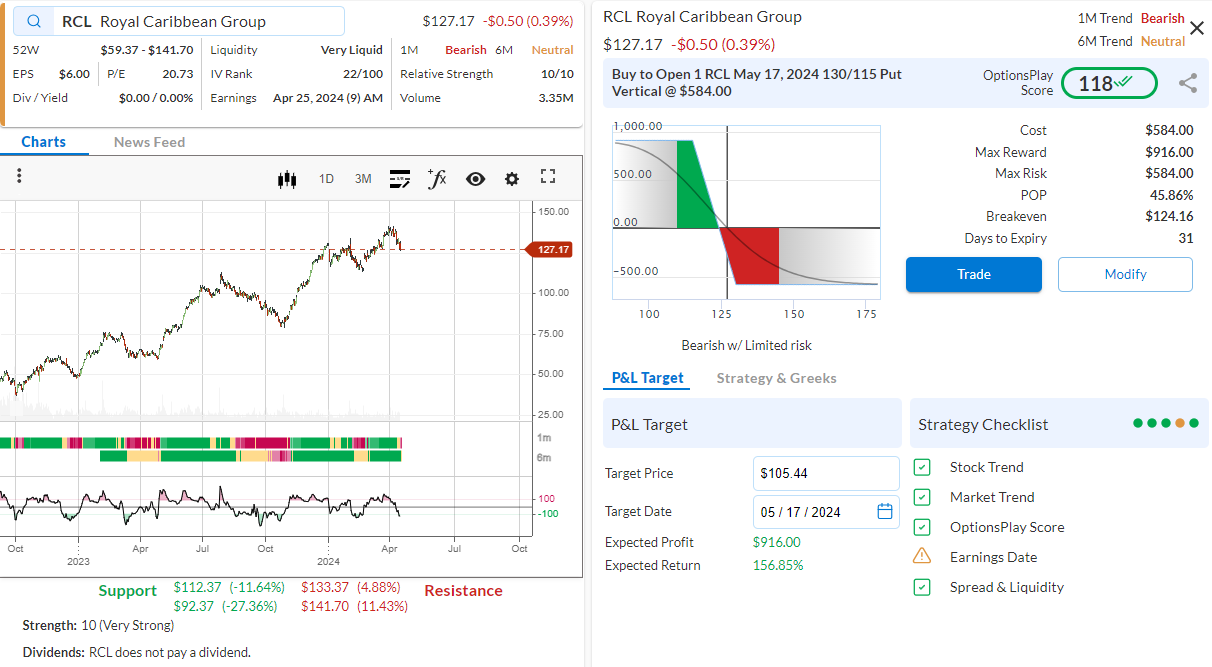Click the Buy to Open strategy description
Viewport: 1212px width, 667px height.
[756, 82]
